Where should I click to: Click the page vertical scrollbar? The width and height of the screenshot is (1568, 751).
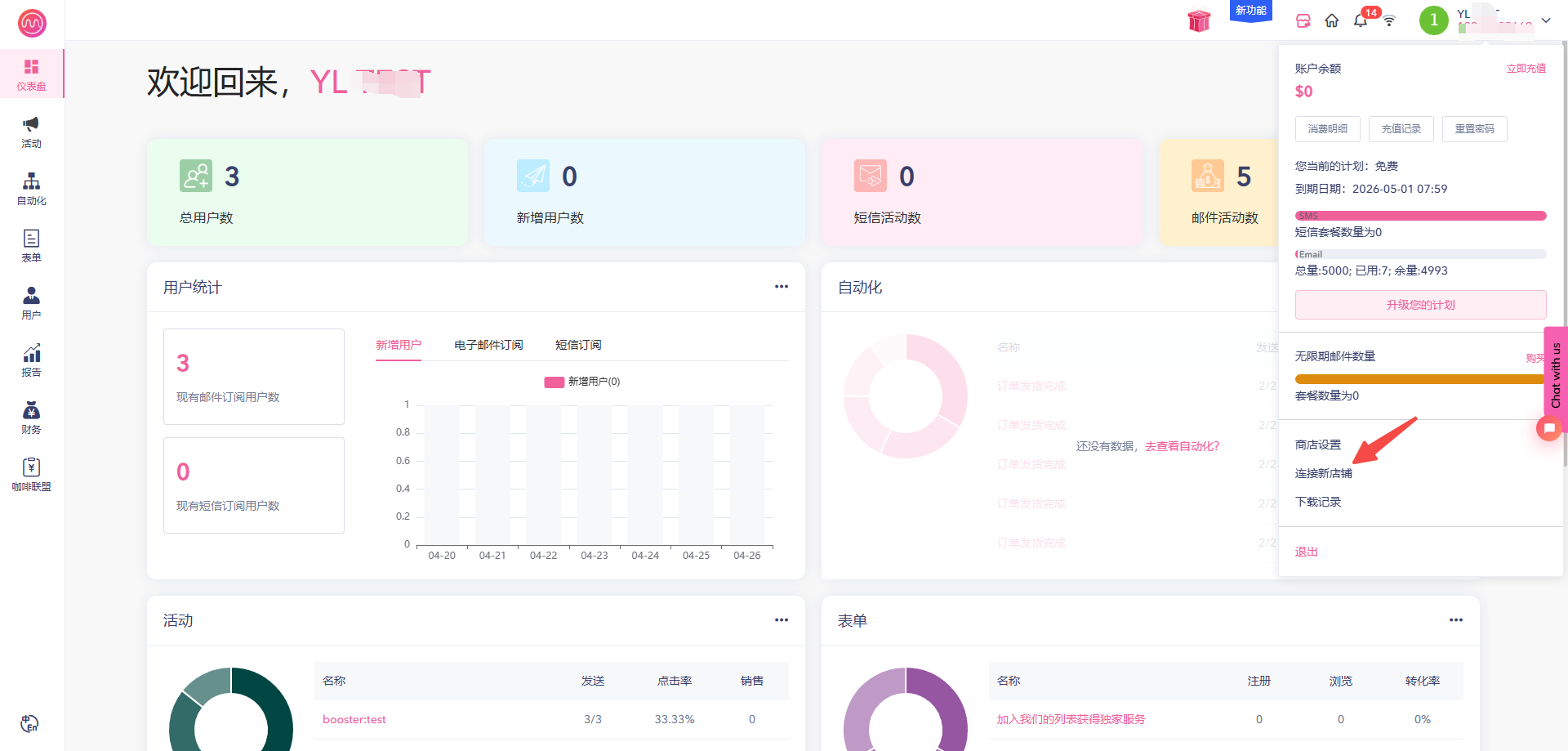click(x=1564, y=253)
